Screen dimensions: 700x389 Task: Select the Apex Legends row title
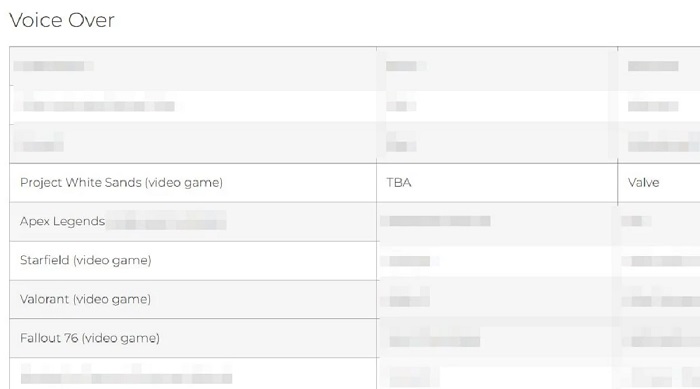[x=62, y=221]
